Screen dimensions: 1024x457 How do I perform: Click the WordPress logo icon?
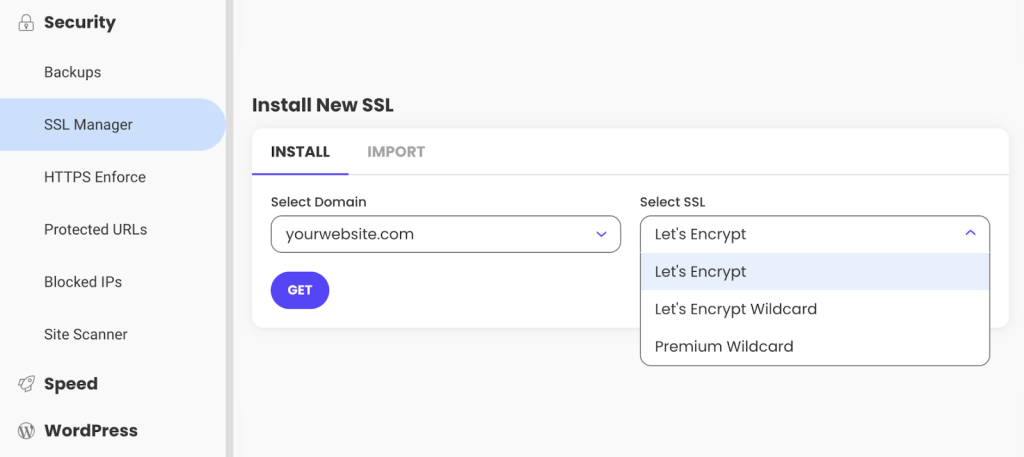click(x=26, y=431)
